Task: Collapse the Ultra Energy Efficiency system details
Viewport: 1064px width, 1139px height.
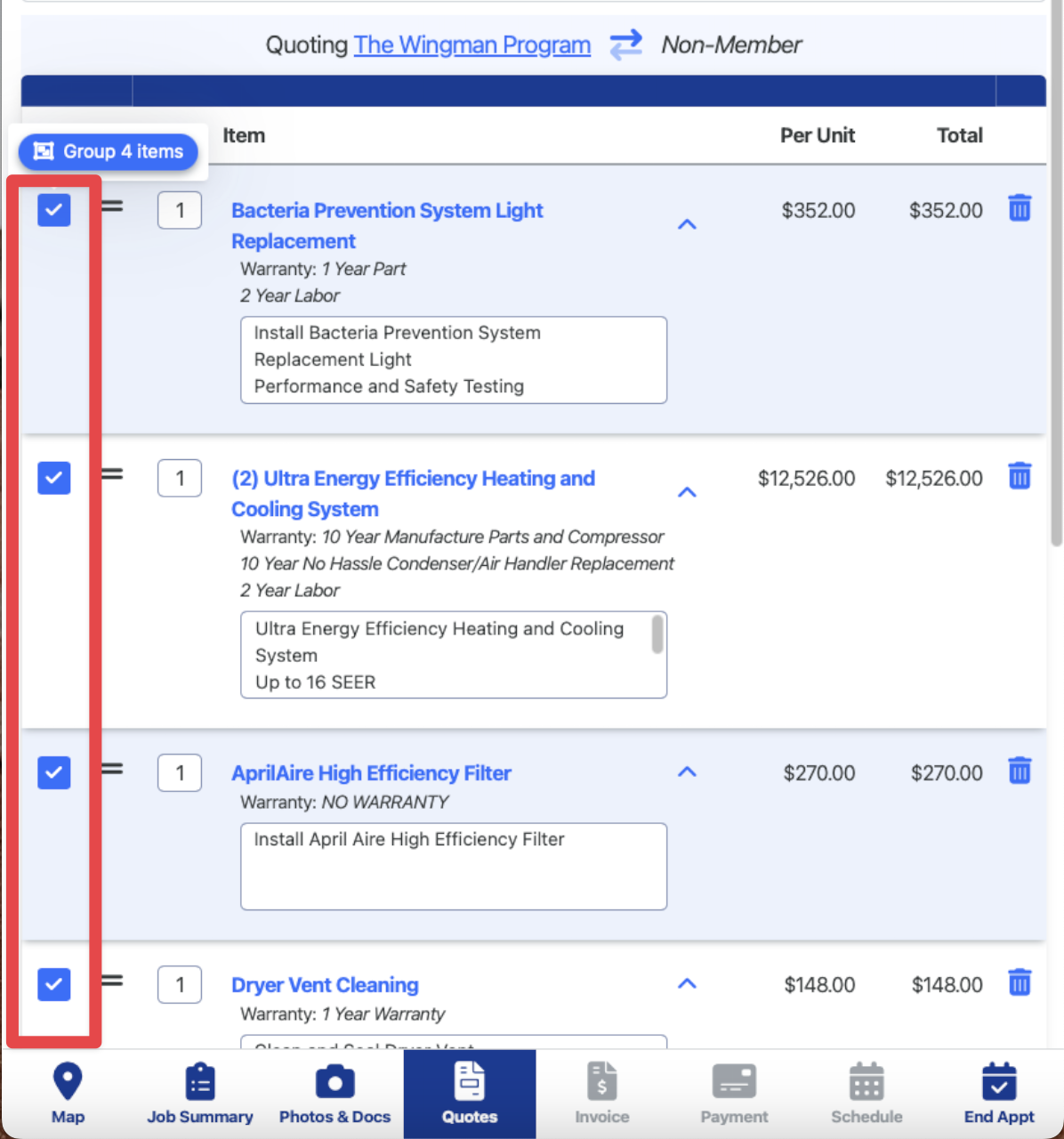Action: [687, 492]
